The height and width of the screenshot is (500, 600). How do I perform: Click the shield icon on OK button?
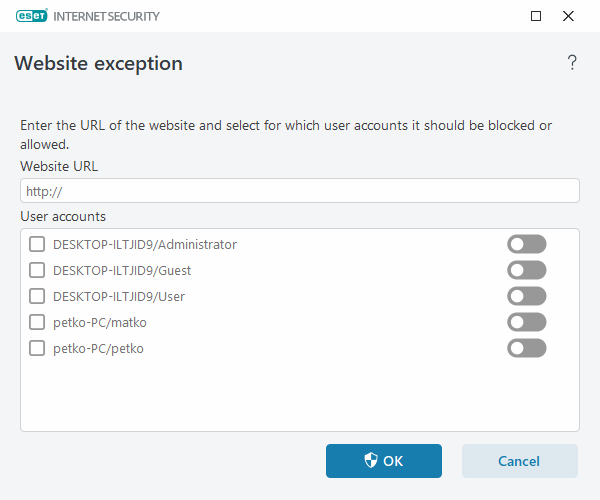(371, 461)
